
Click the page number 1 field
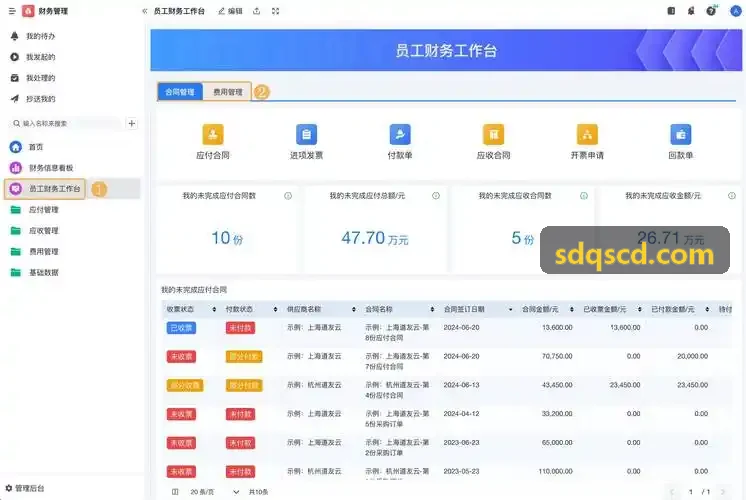[690, 492]
